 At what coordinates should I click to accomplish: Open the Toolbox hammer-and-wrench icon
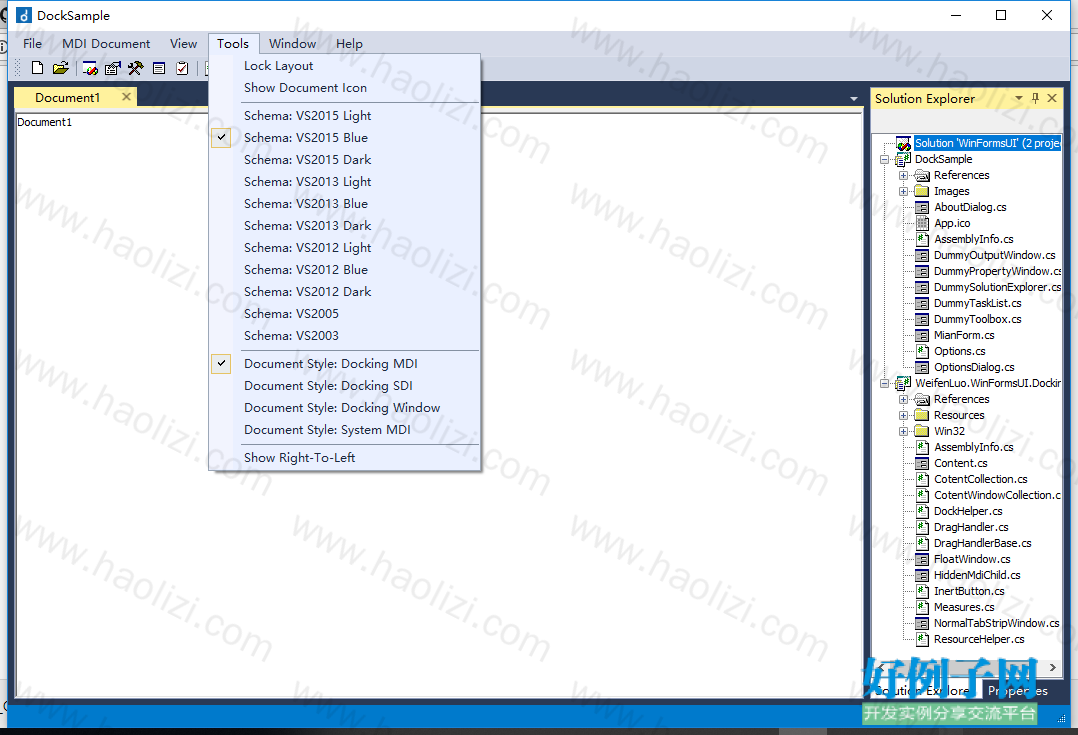(135, 67)
